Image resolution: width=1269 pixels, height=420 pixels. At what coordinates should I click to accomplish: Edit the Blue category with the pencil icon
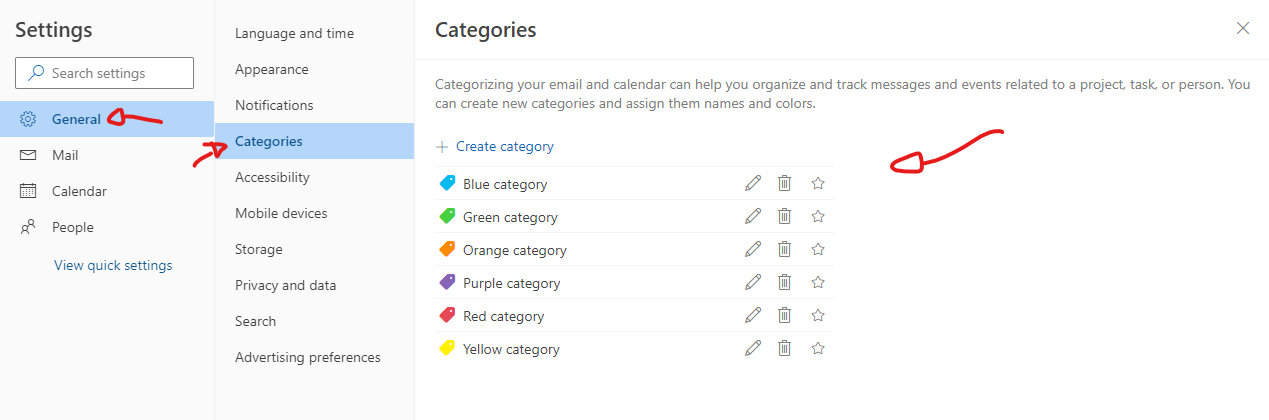point(753,183)
